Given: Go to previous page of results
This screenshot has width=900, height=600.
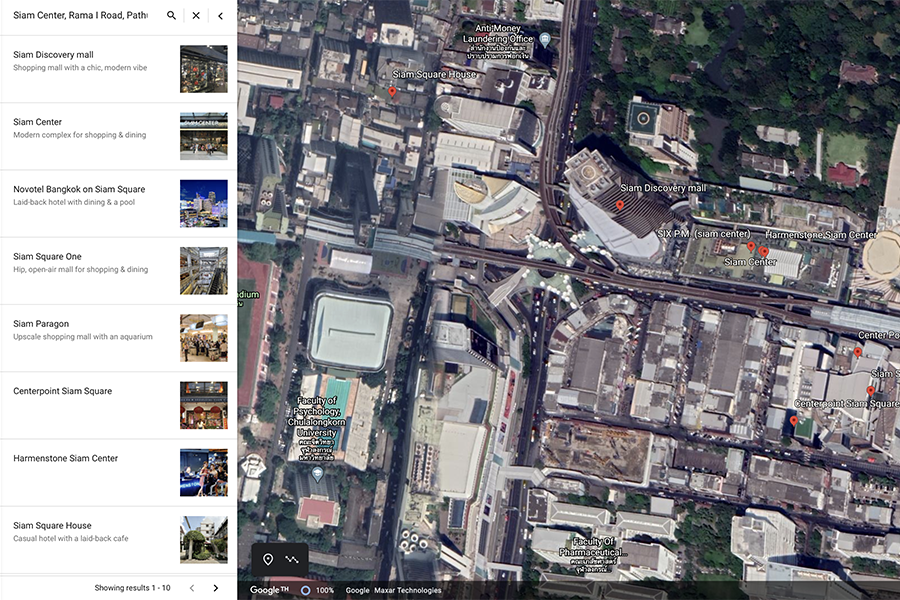Looking at the screenshot, I should (192, 588).
